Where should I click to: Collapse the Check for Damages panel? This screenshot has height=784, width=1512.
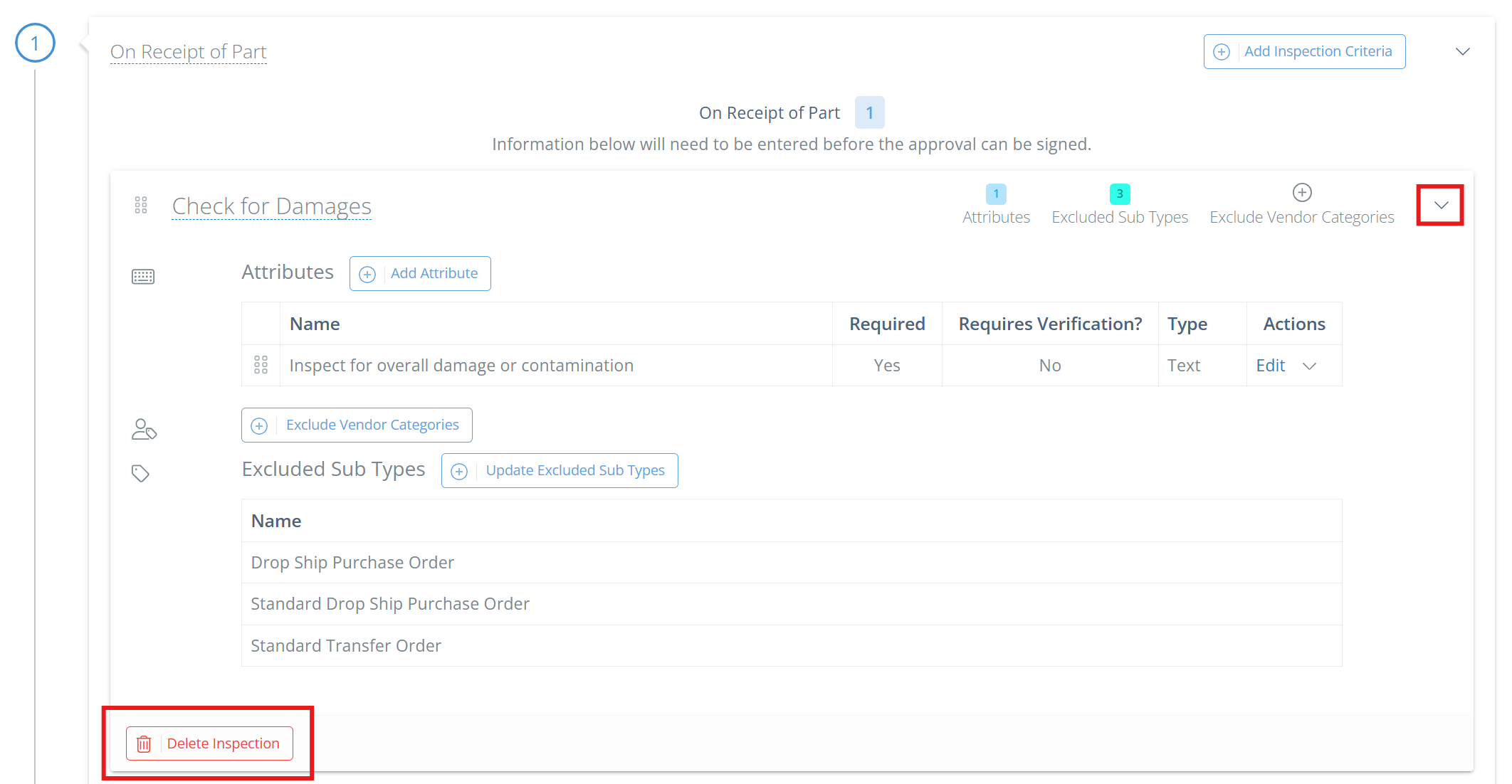tap(1441, 206)
